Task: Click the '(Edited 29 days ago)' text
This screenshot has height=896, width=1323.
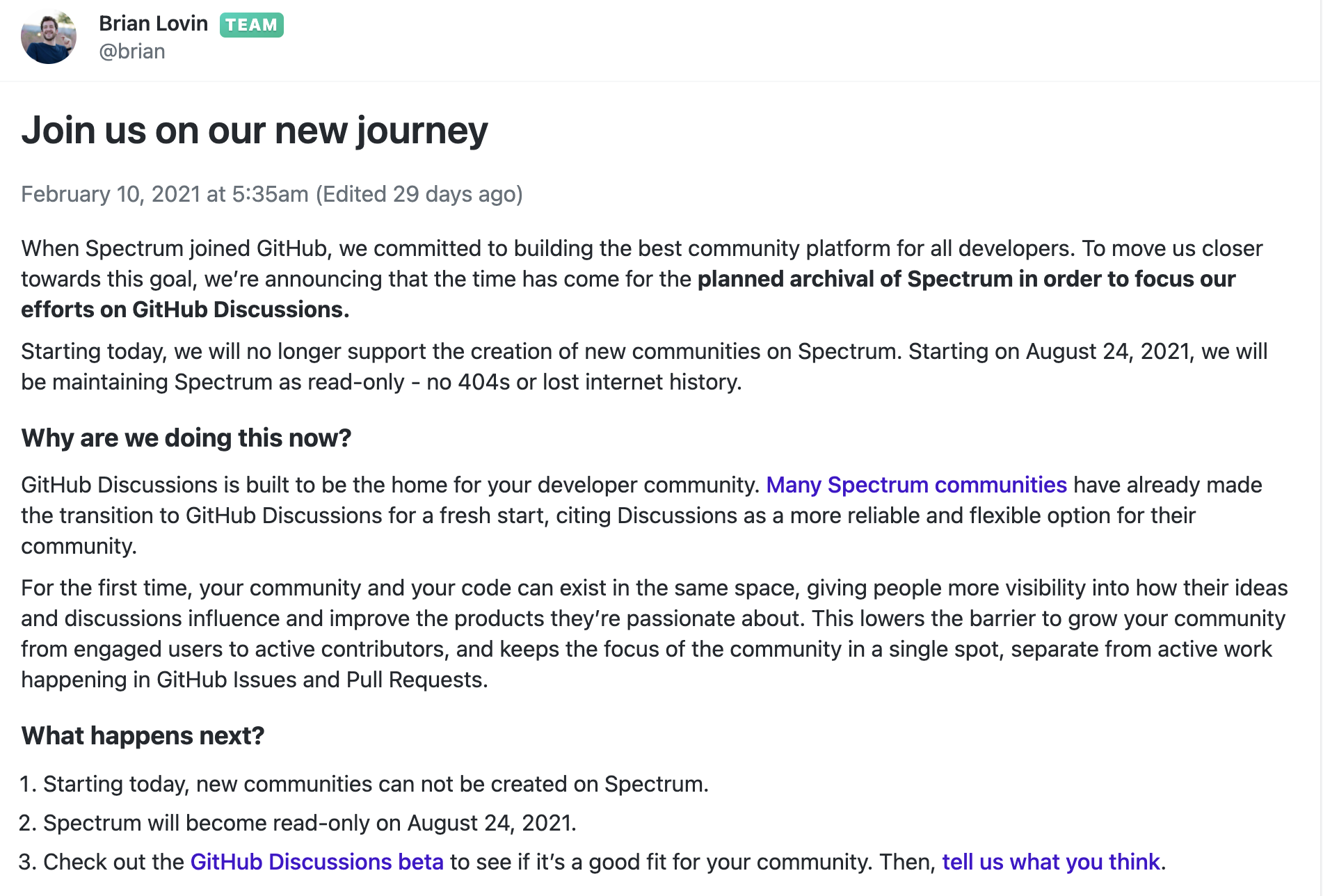Action: pyautogui.click(x=419, y=194)
